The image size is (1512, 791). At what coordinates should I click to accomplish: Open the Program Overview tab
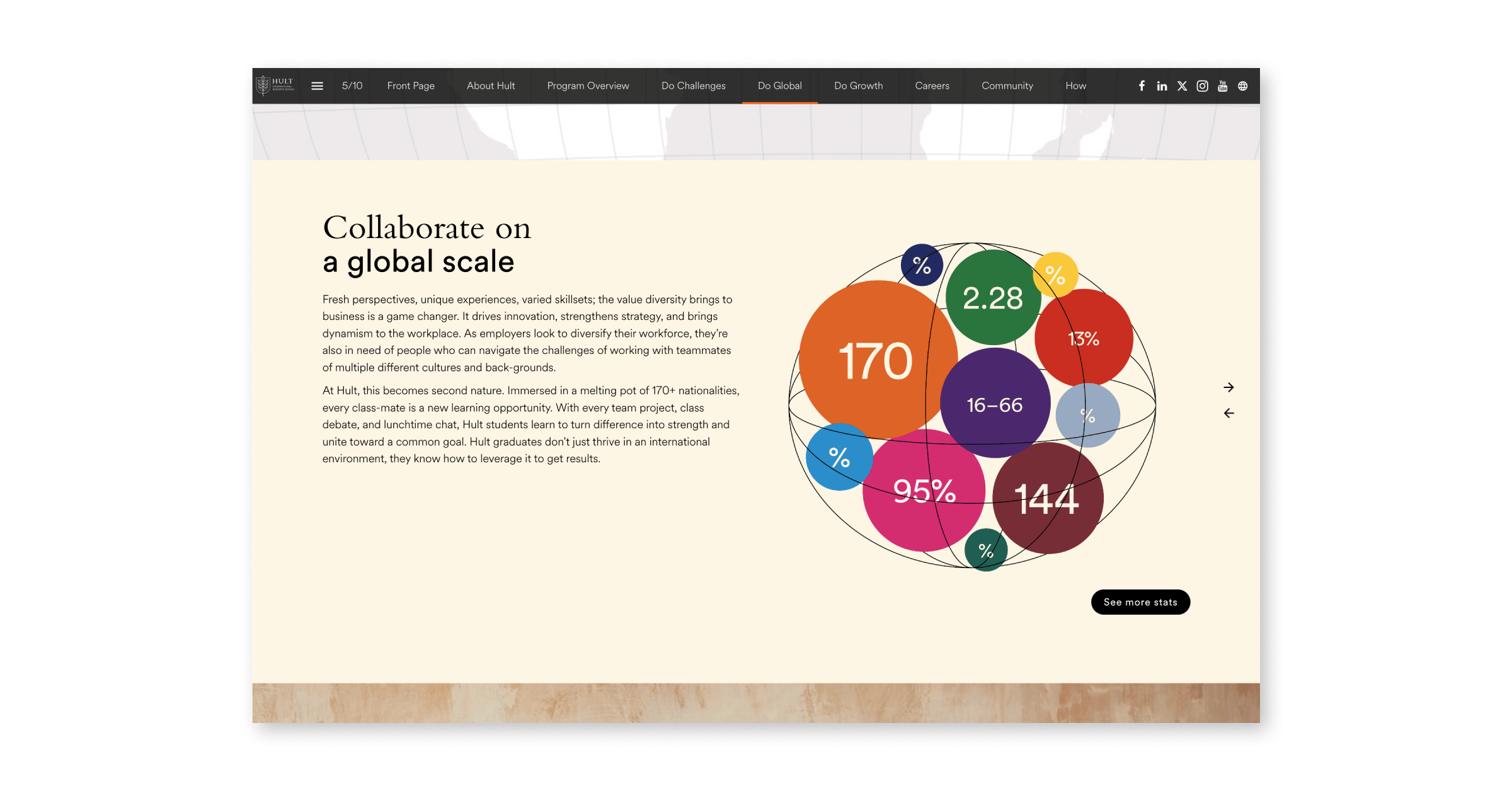pos(588,86)
